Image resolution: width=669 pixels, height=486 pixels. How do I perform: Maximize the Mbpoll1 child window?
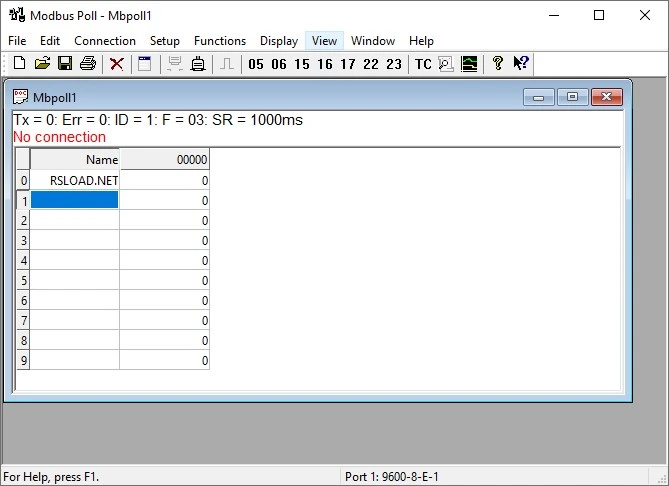[x=572, y=97]
